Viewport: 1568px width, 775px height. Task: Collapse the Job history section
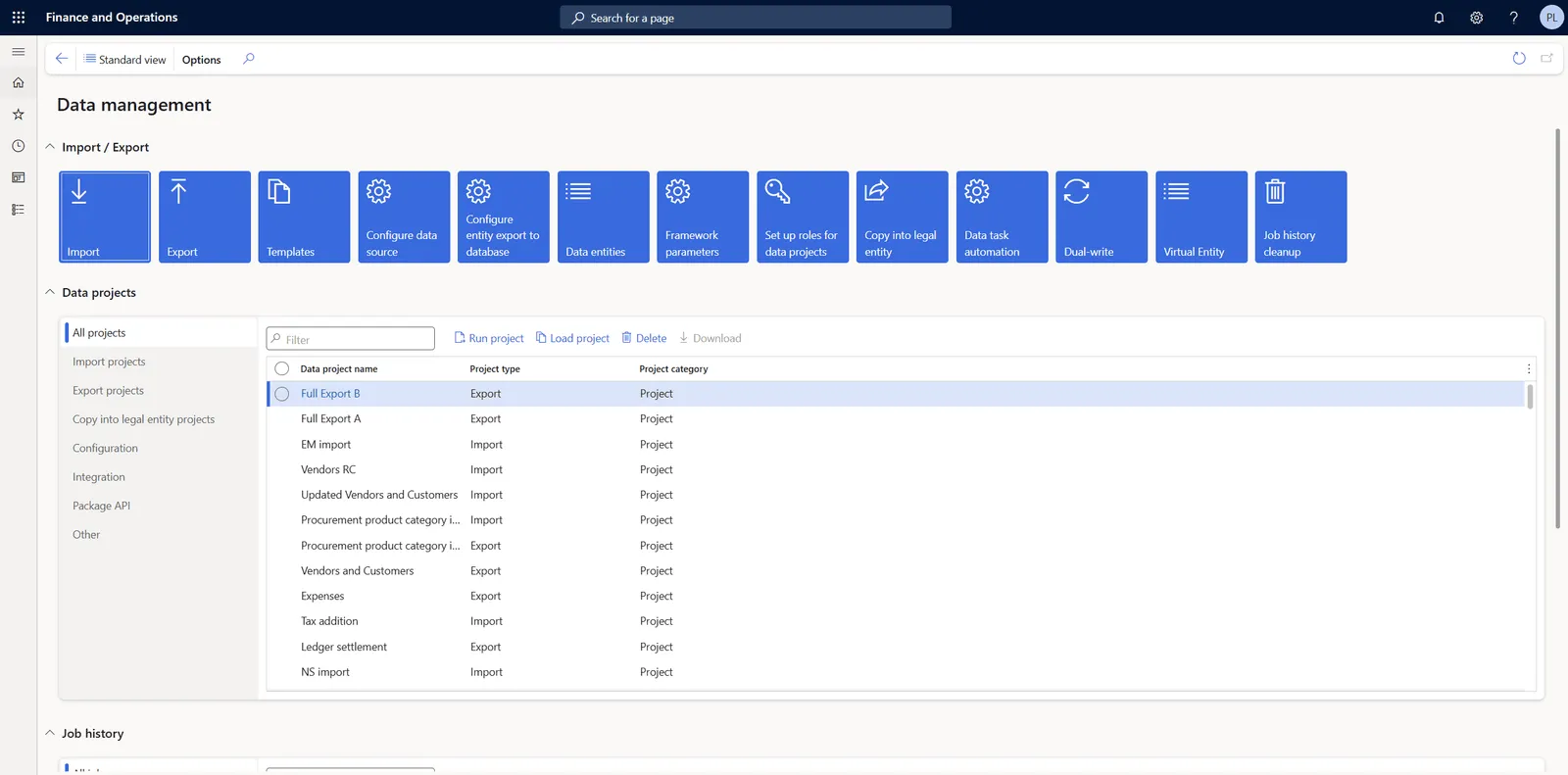coord(50,733)
